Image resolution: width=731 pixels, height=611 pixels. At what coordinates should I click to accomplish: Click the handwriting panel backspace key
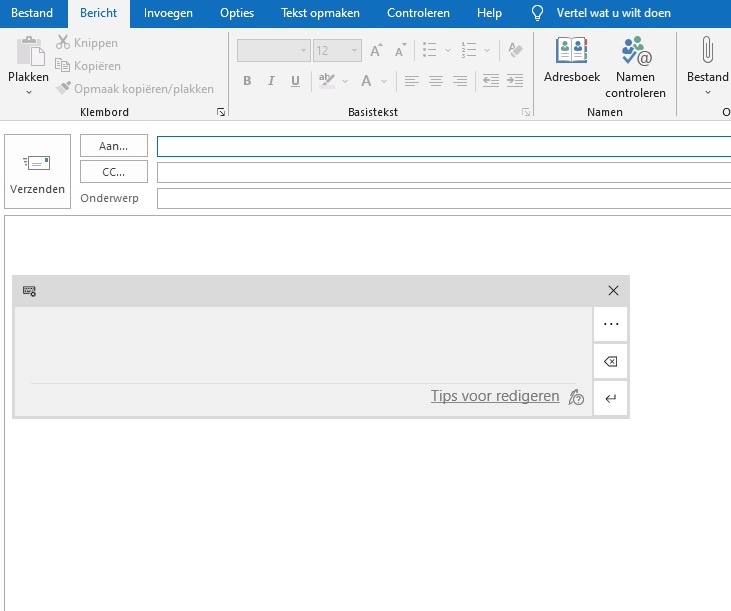click(x=611, y=362)
